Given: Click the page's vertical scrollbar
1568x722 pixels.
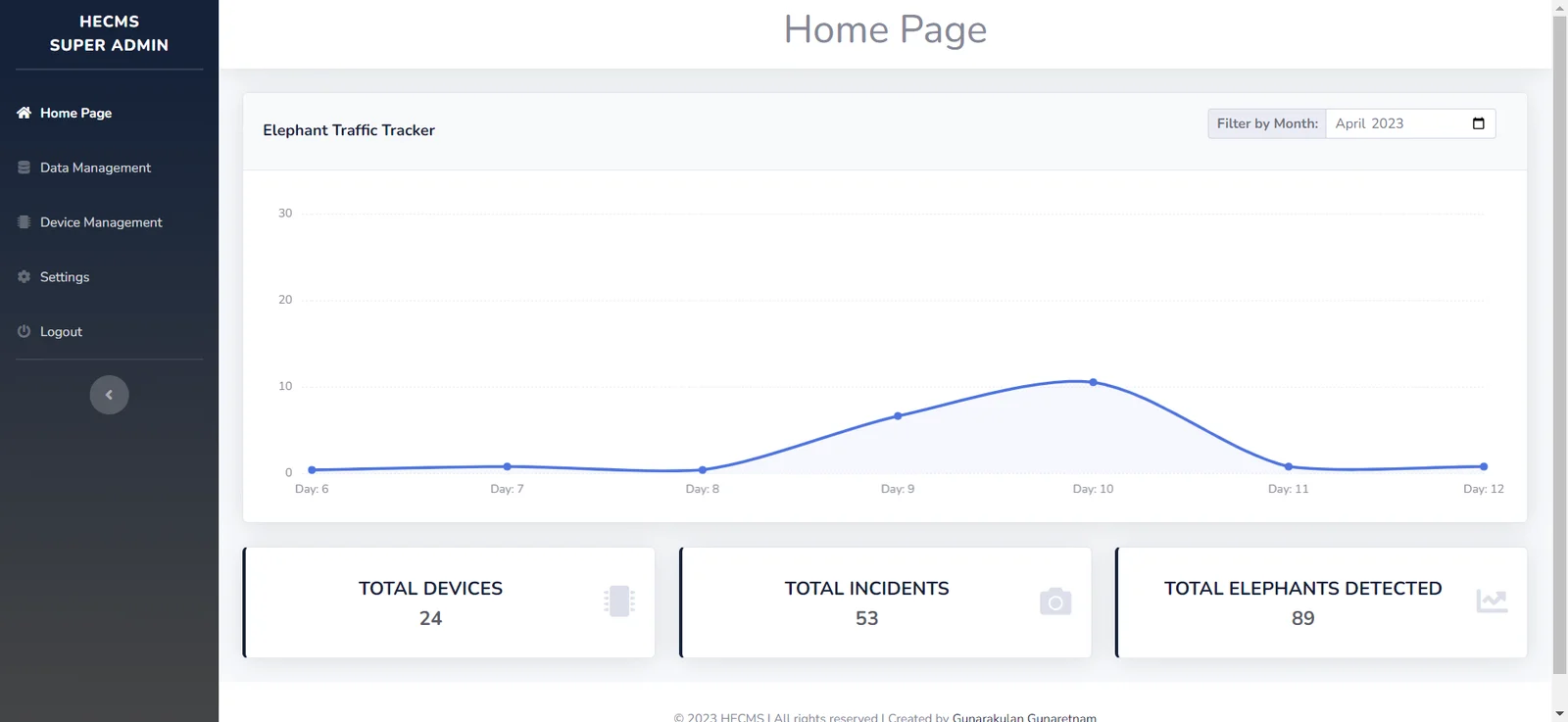Looking at the screenshot, I should click(x=1559, y=343).
